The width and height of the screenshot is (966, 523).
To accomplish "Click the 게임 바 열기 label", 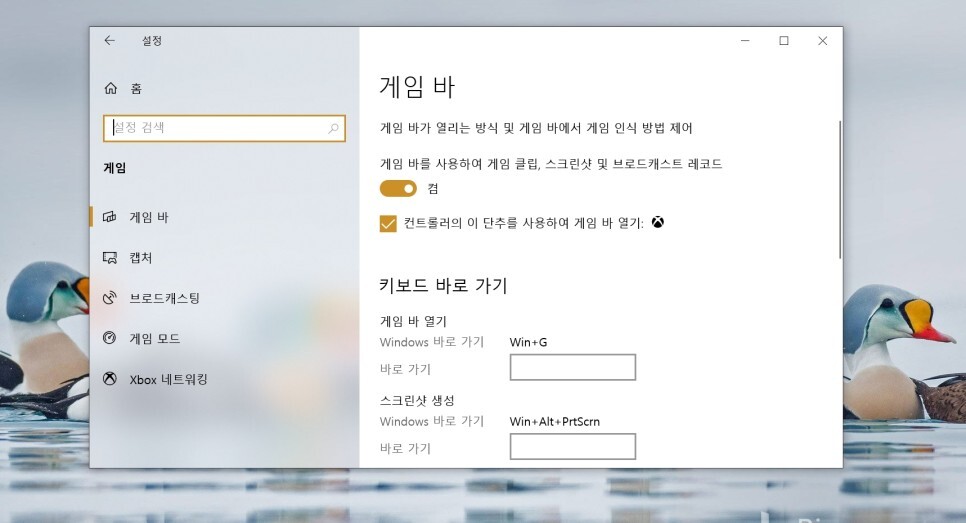I will [x=413, y=322].
